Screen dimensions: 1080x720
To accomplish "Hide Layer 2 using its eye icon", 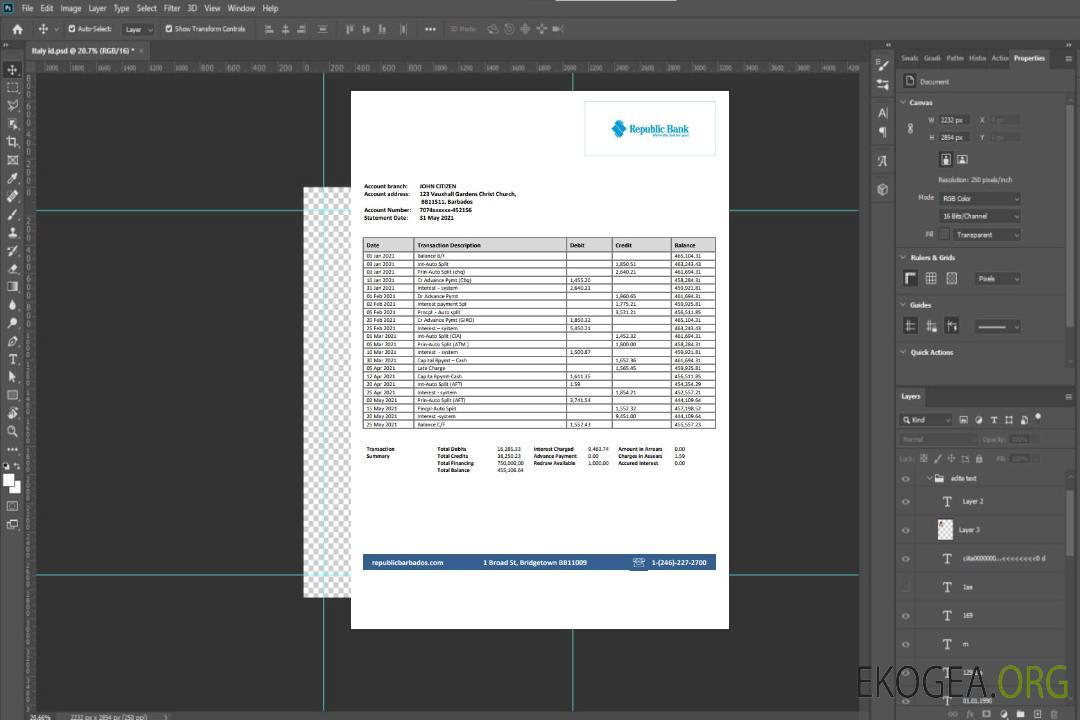I will (x=906, y=502).
